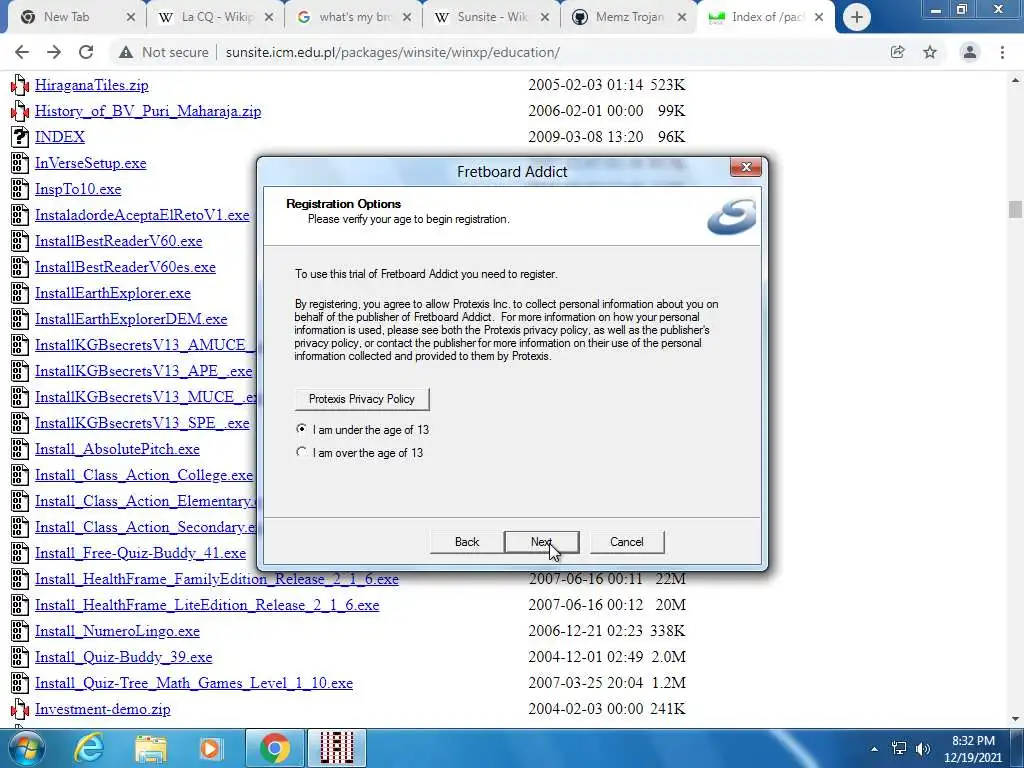1024x768 pixels.
Task: Click the page scrollbar thumb
Action: pos(1015,210)
